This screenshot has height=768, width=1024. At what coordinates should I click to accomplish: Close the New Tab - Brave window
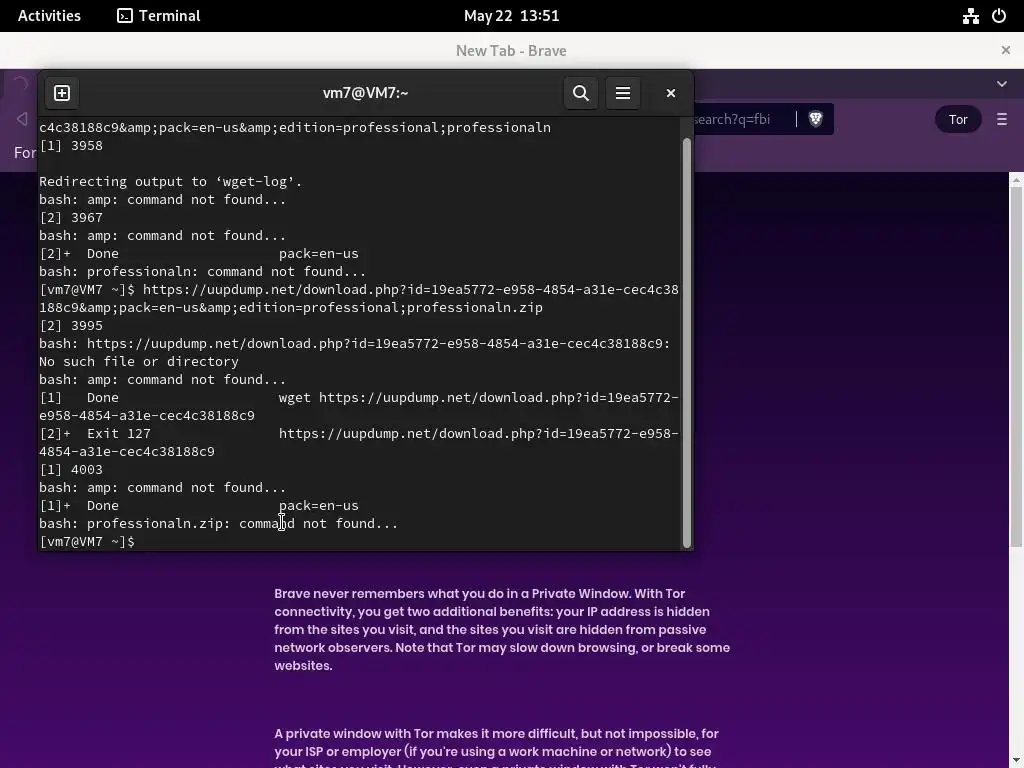pyautogui.click(x=1006, y=50)
